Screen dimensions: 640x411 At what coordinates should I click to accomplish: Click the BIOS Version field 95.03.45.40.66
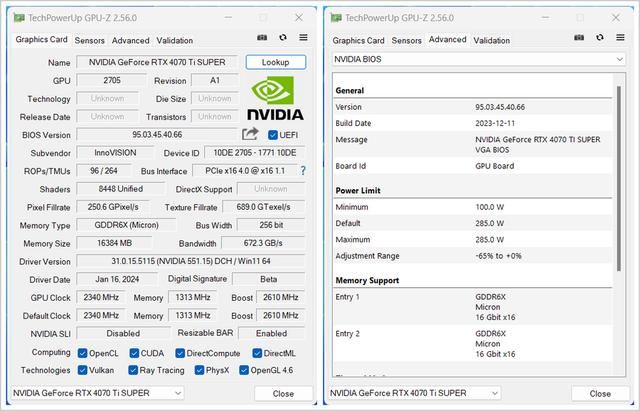click(x=157, y=134)
